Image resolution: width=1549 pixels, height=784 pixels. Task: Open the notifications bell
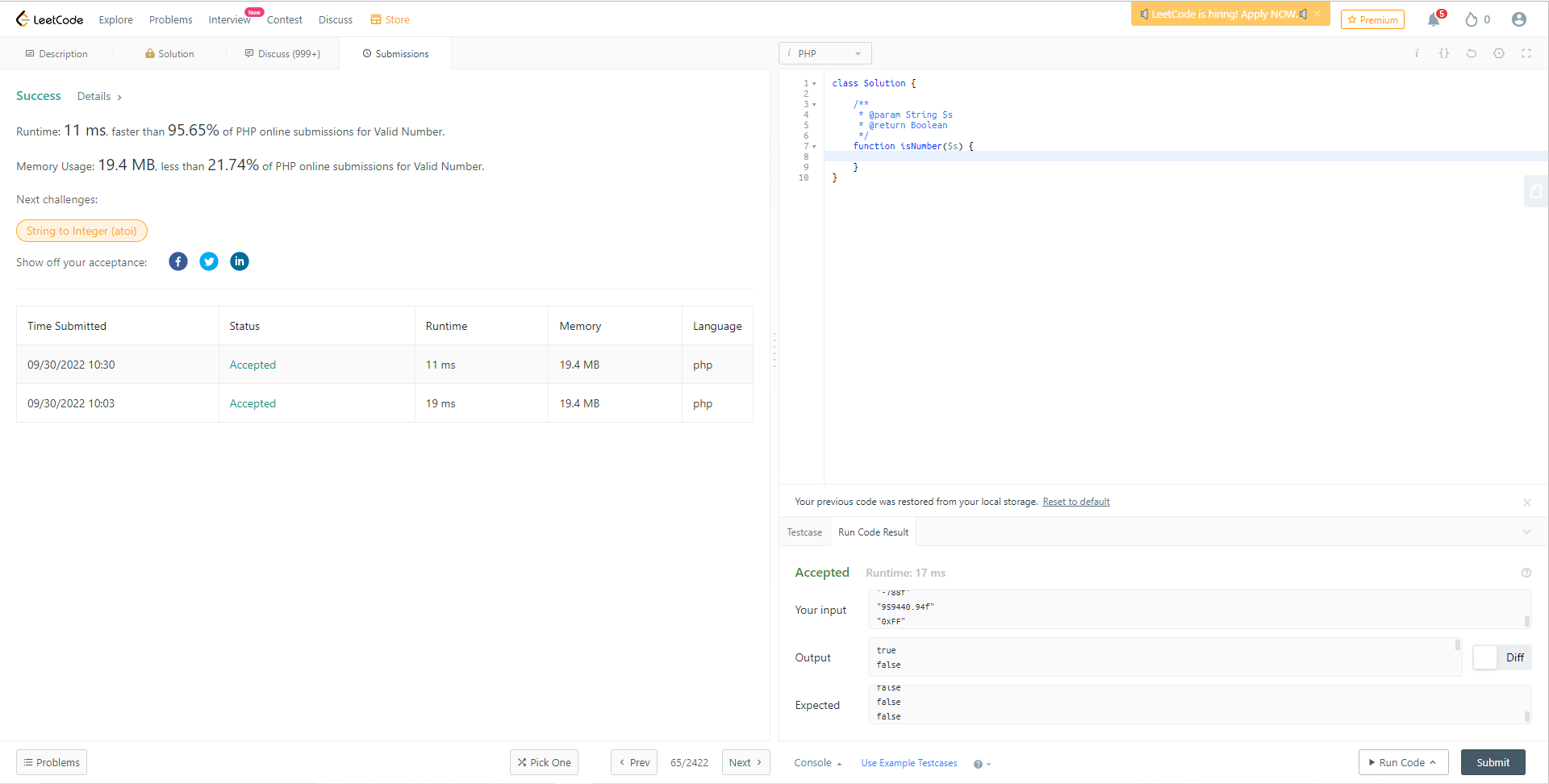pyautogui.click(x=1434, y=19)
